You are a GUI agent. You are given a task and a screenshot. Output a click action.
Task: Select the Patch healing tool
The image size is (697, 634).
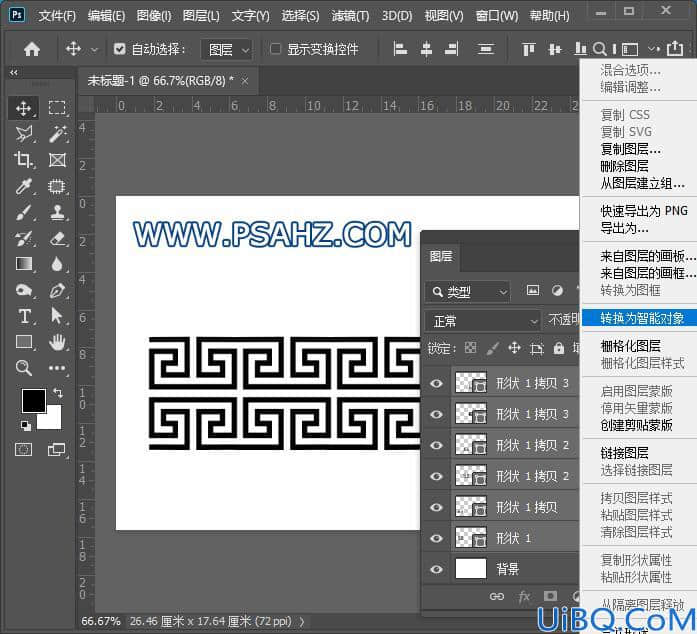[57, 186]
